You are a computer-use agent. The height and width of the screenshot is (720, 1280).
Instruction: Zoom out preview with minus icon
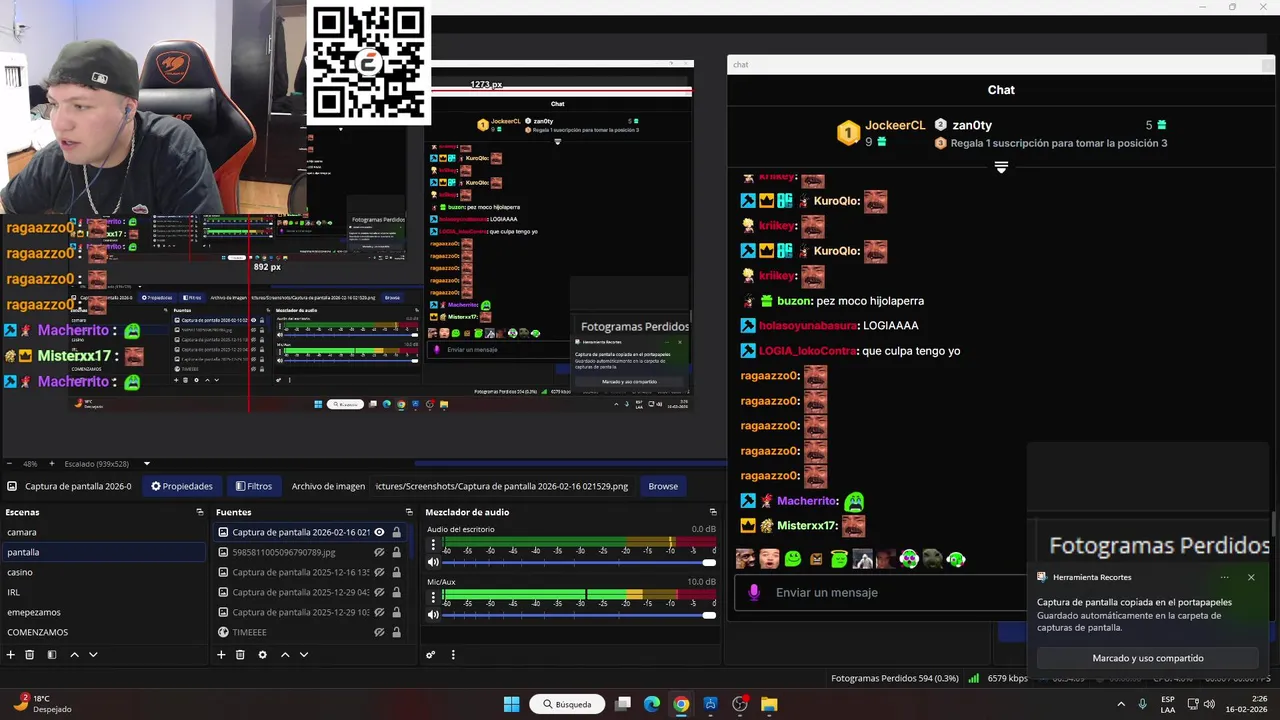click(x=10, y=464)
